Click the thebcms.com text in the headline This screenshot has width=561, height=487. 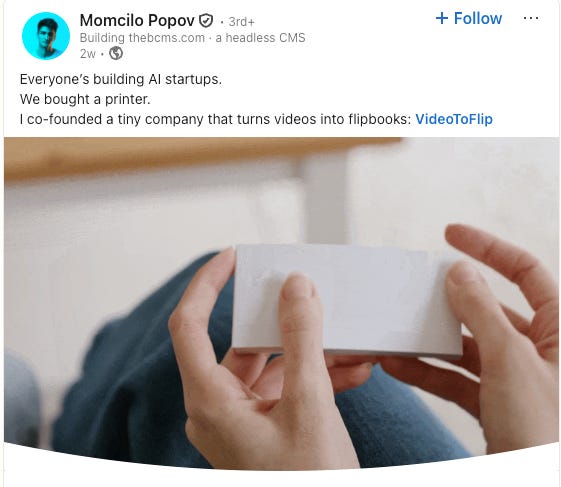(x=167, y=38)
